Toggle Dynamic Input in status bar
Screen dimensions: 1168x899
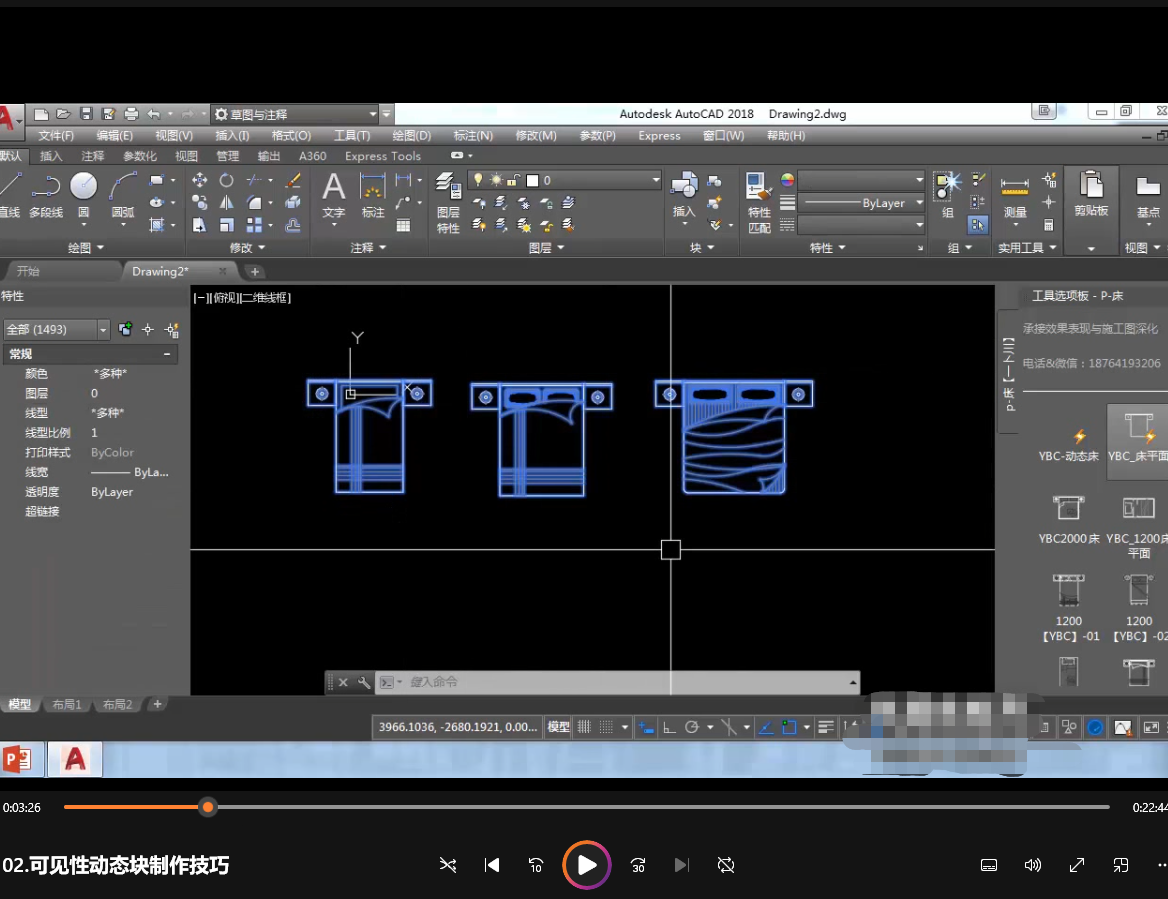coord(646,727)
